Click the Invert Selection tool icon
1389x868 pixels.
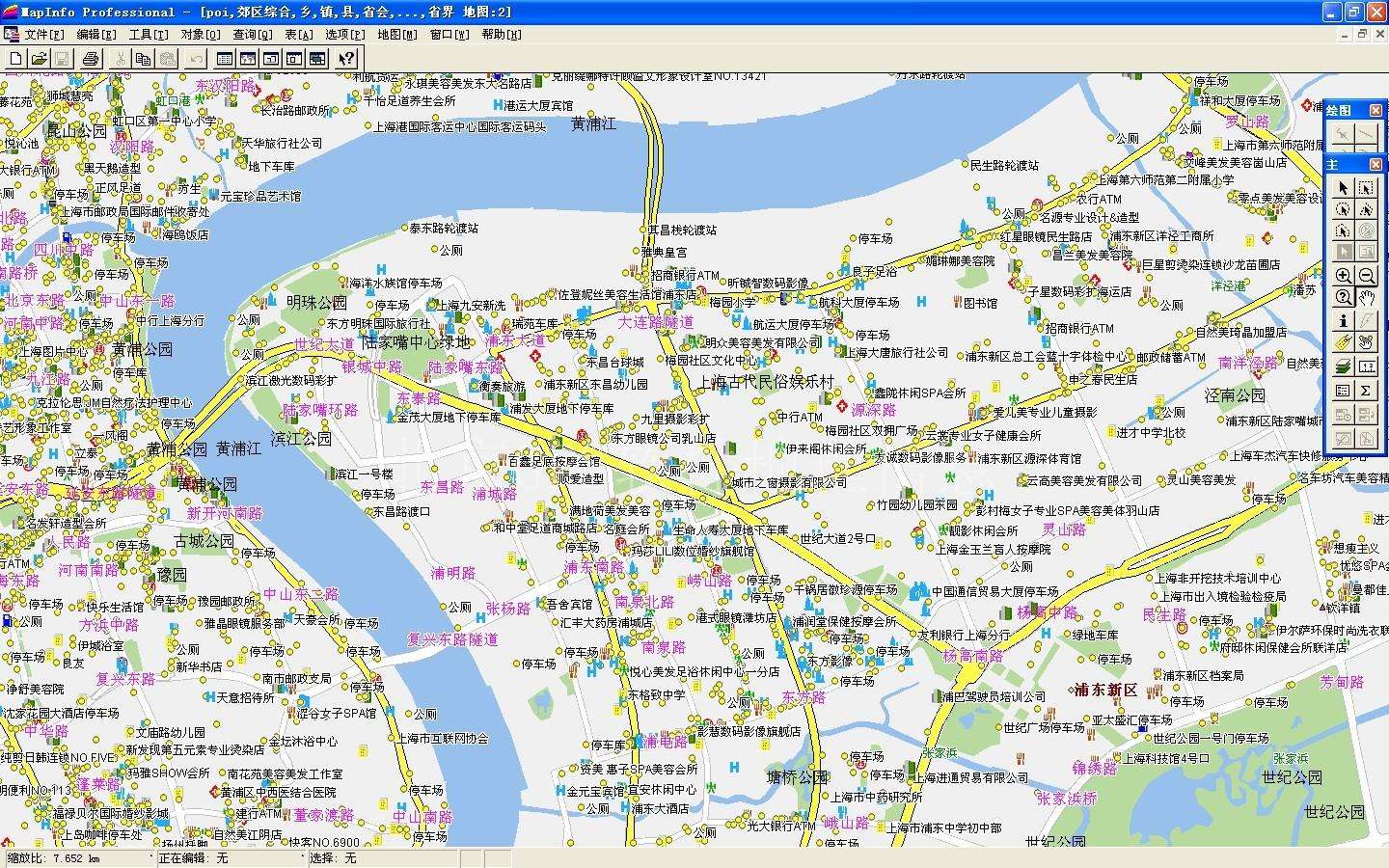point(1343,252)
